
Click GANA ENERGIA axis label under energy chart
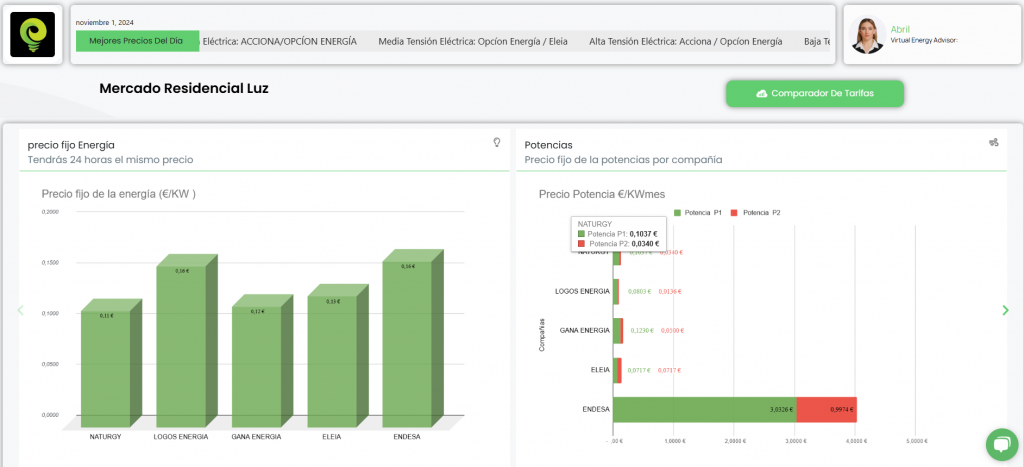point(257,436)
